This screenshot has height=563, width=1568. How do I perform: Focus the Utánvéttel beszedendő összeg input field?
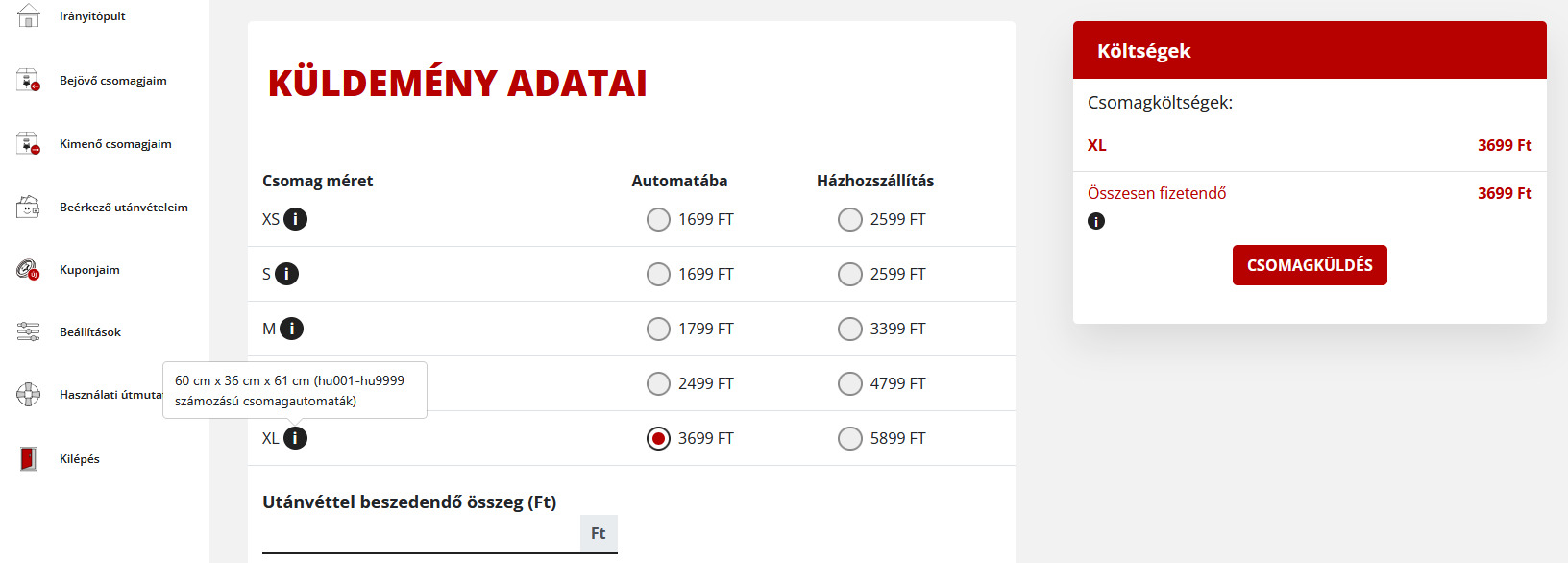421,534
